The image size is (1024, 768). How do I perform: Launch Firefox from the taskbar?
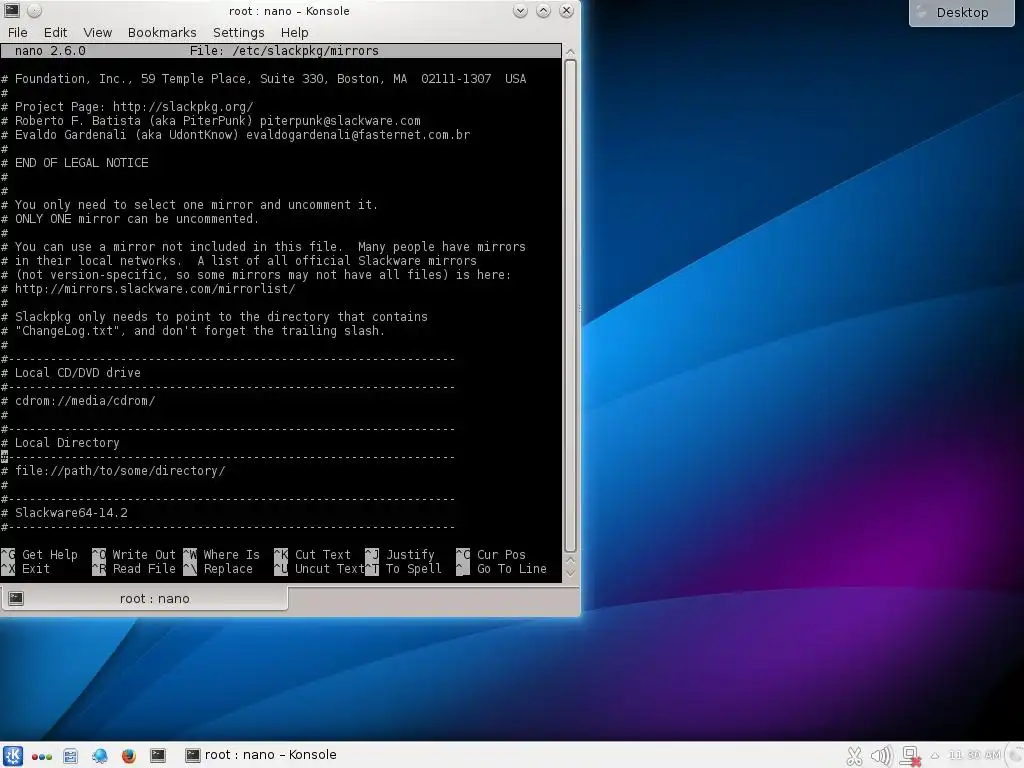[129, 756]
